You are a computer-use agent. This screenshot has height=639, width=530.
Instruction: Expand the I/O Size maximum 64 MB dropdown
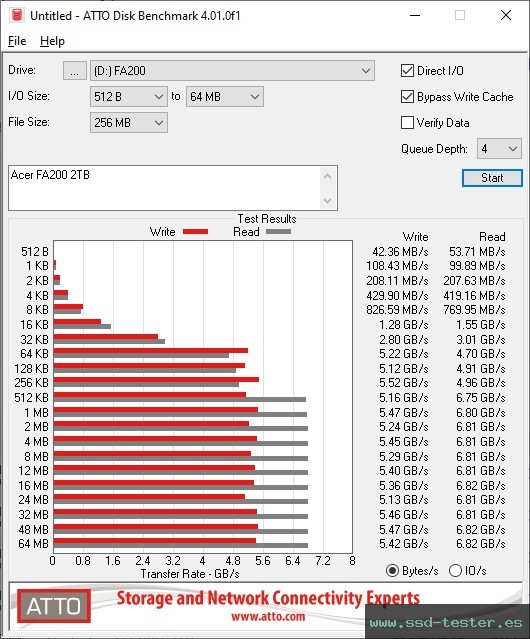(225, 97)
